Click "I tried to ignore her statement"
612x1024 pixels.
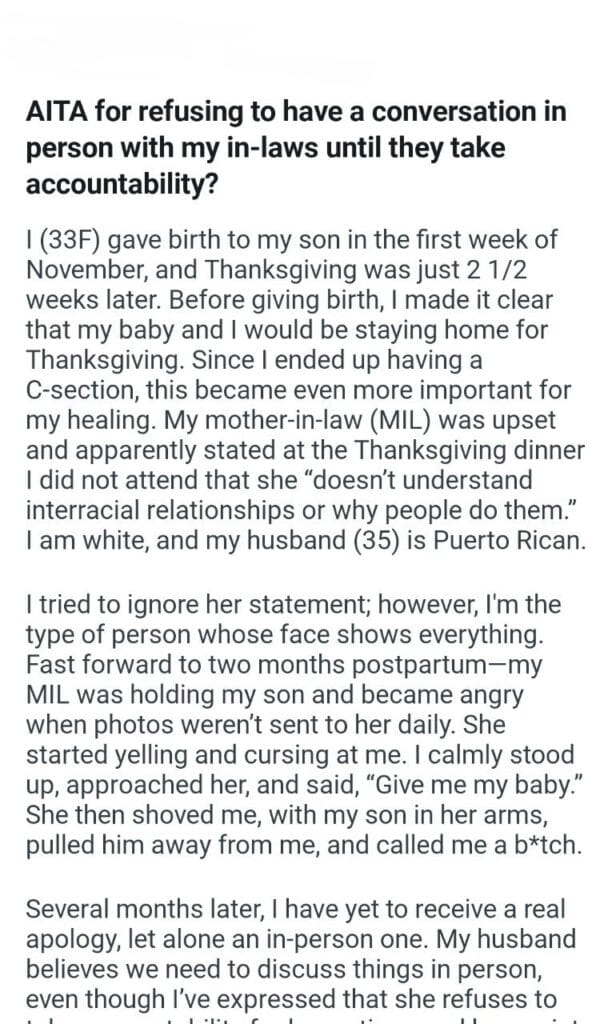click(x=159, y=605)
